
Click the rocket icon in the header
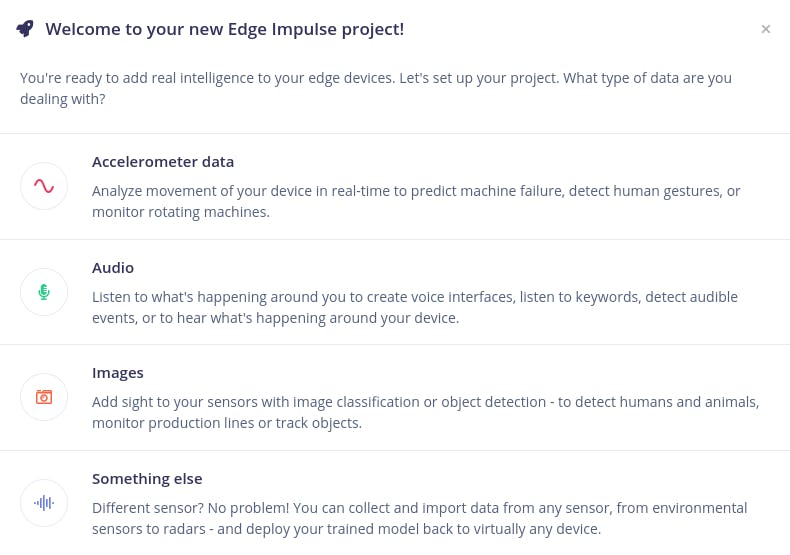pyautogui.click(x=25, y=28)
